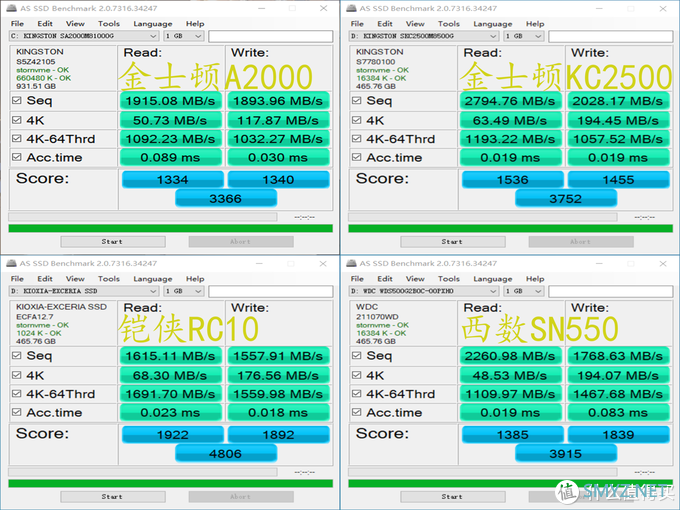
Task: Select total score 3915 in WDC window
Action: coord(566,454)
